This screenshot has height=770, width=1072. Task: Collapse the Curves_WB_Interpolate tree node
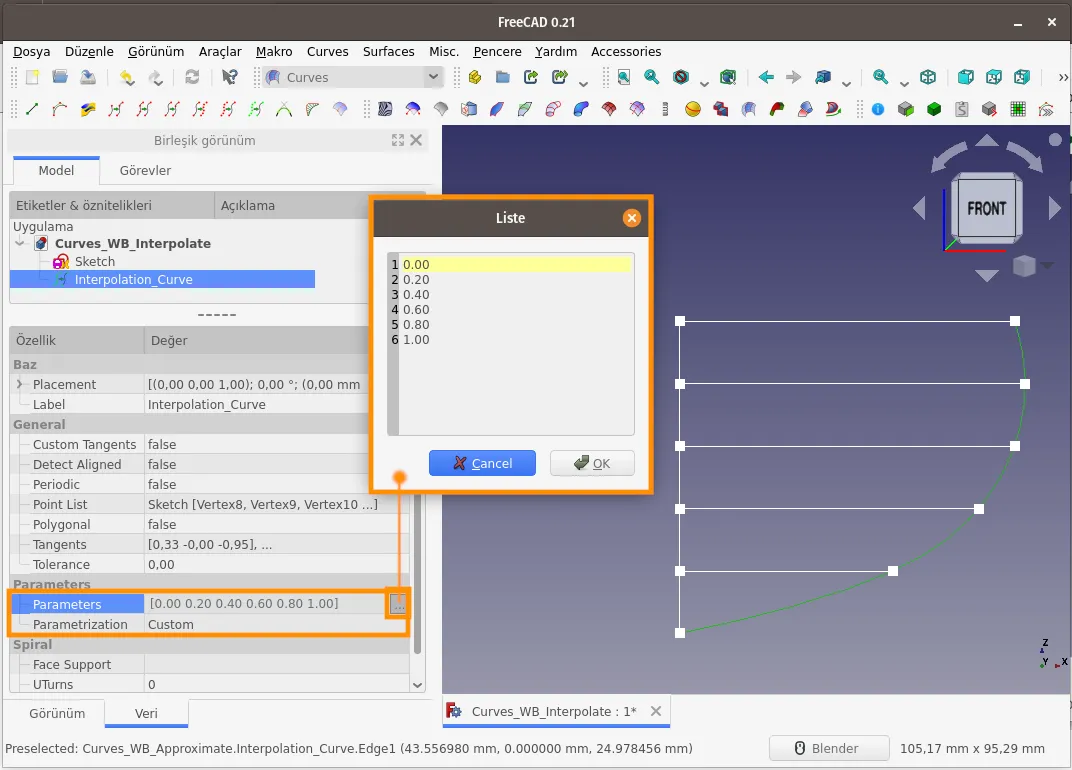point(20,243)
